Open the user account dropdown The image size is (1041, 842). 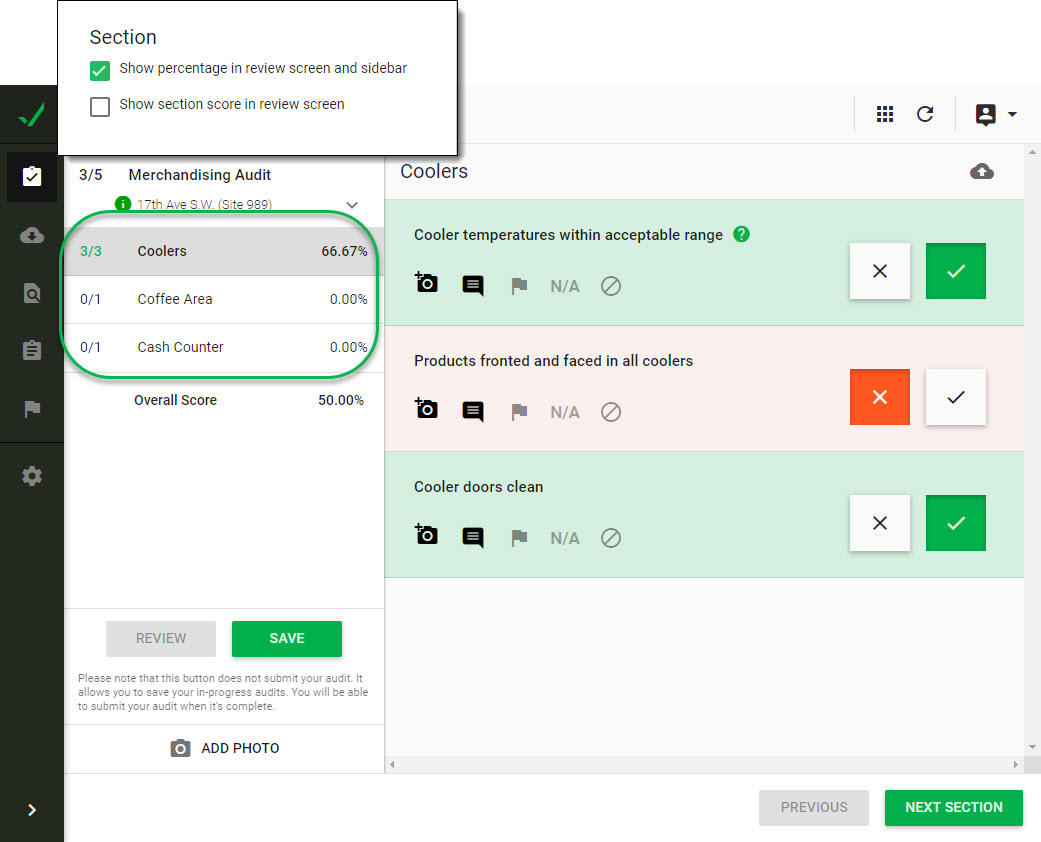[995, 114]
